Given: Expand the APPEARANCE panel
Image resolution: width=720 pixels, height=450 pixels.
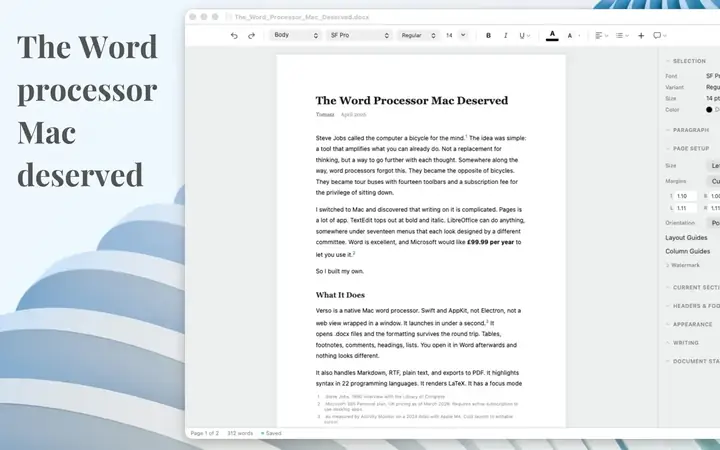Looking at the screenshot, I should (x=689, y=324).
